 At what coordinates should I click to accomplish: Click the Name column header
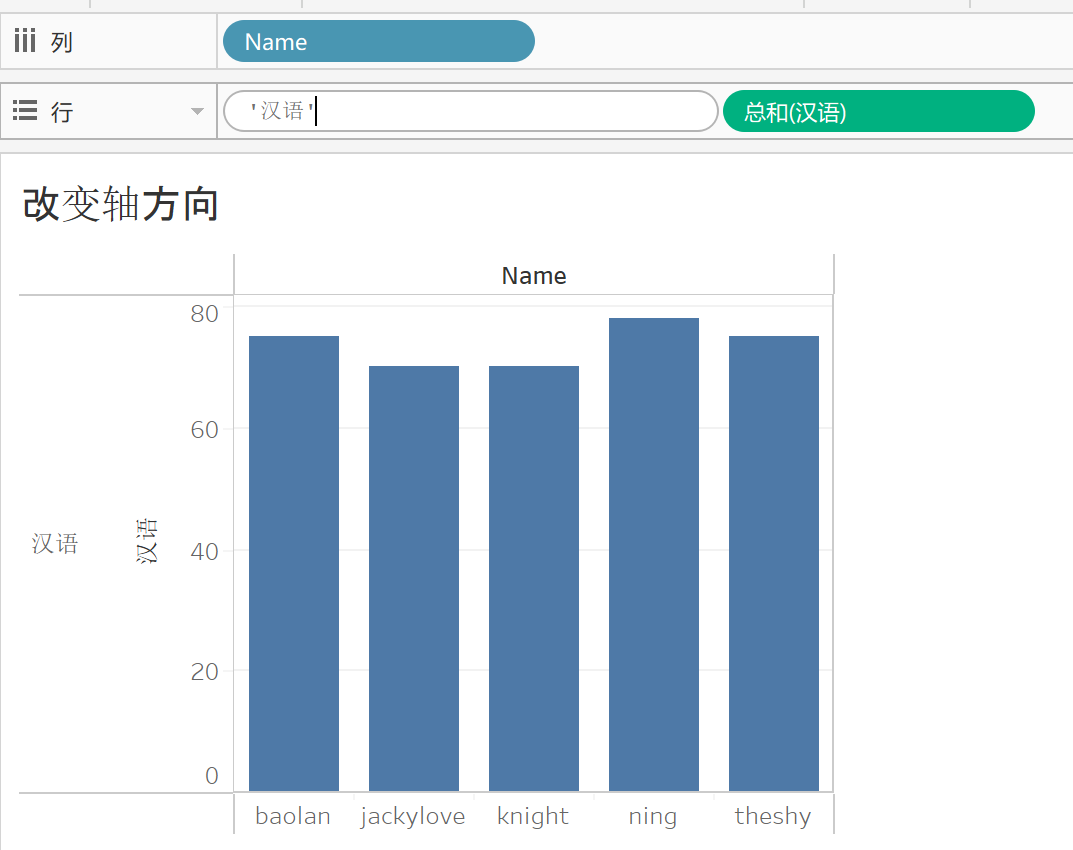(534, 276)
